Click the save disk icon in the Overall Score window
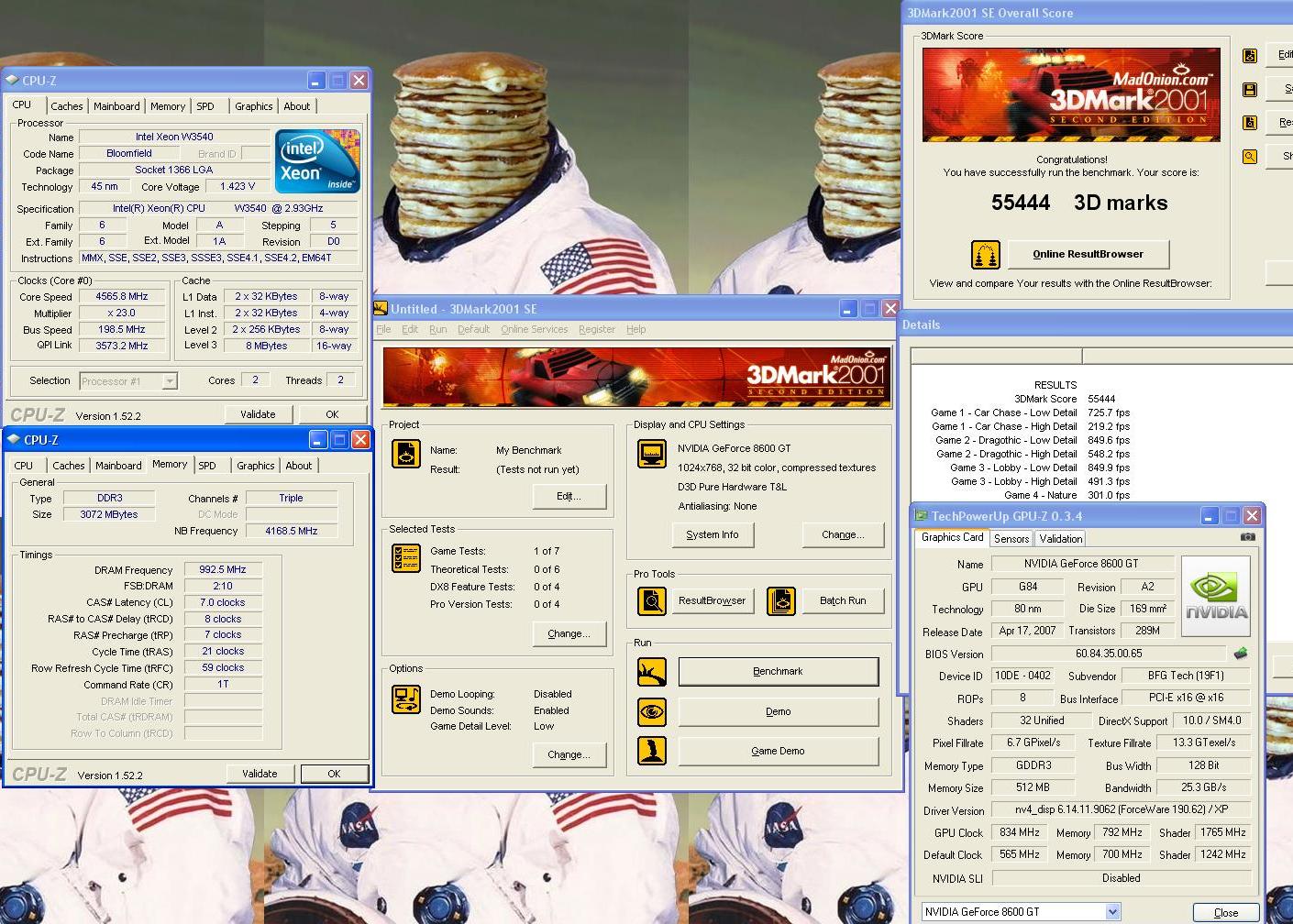The width and height of the screenshot is (1293, 924). [x=1249, y=90]
